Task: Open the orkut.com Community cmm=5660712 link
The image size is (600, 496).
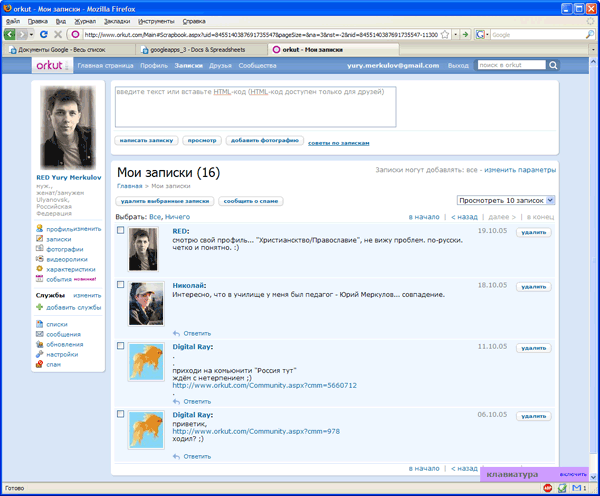Action: tap(264, 385)
